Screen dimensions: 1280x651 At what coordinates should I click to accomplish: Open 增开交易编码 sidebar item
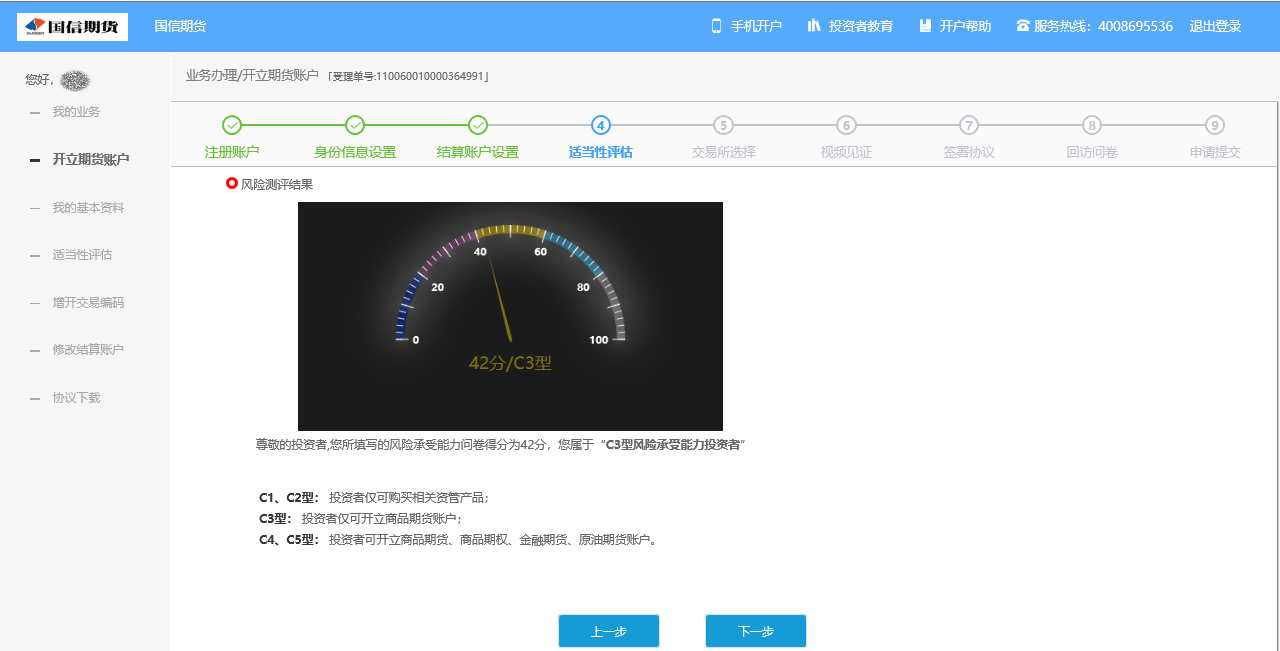[x=88, y=303]
